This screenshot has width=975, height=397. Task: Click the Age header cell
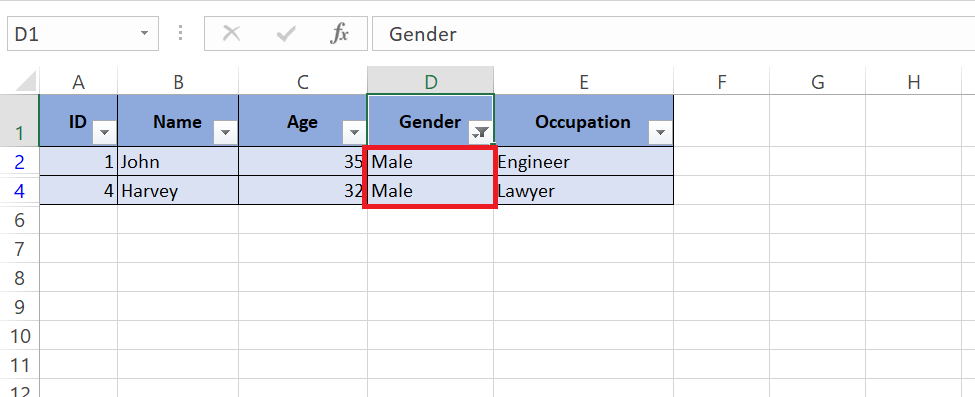303,121
